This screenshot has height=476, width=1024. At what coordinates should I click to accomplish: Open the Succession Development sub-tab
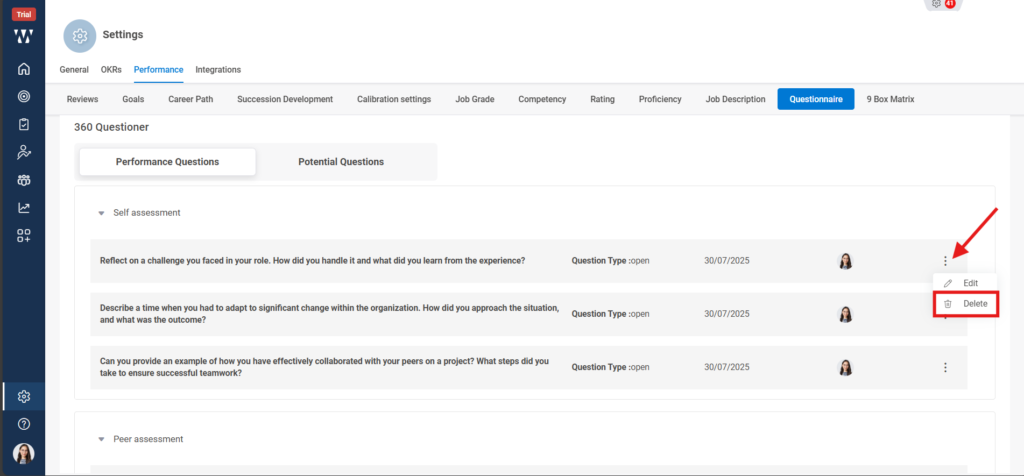pos(285,99)
